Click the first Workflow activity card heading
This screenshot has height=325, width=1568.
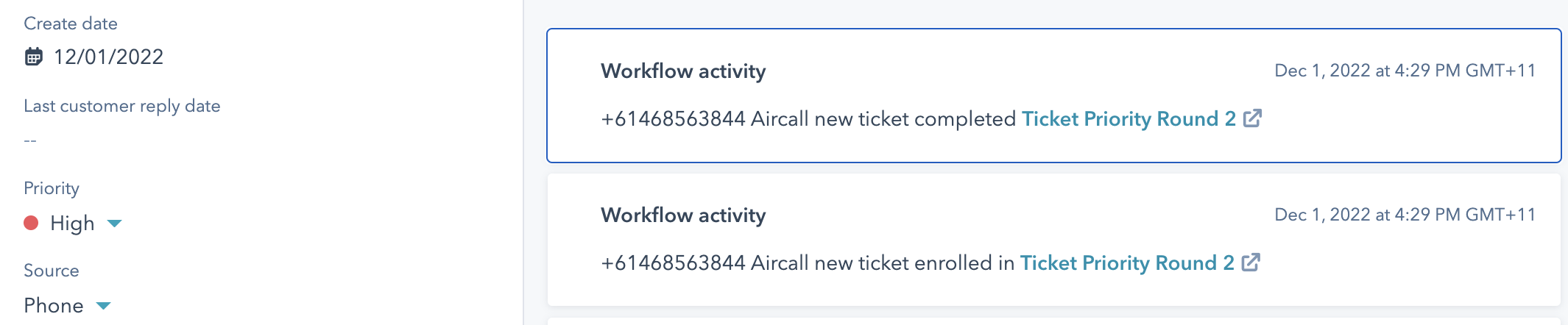pyautogui.click(x=683, y=71)
